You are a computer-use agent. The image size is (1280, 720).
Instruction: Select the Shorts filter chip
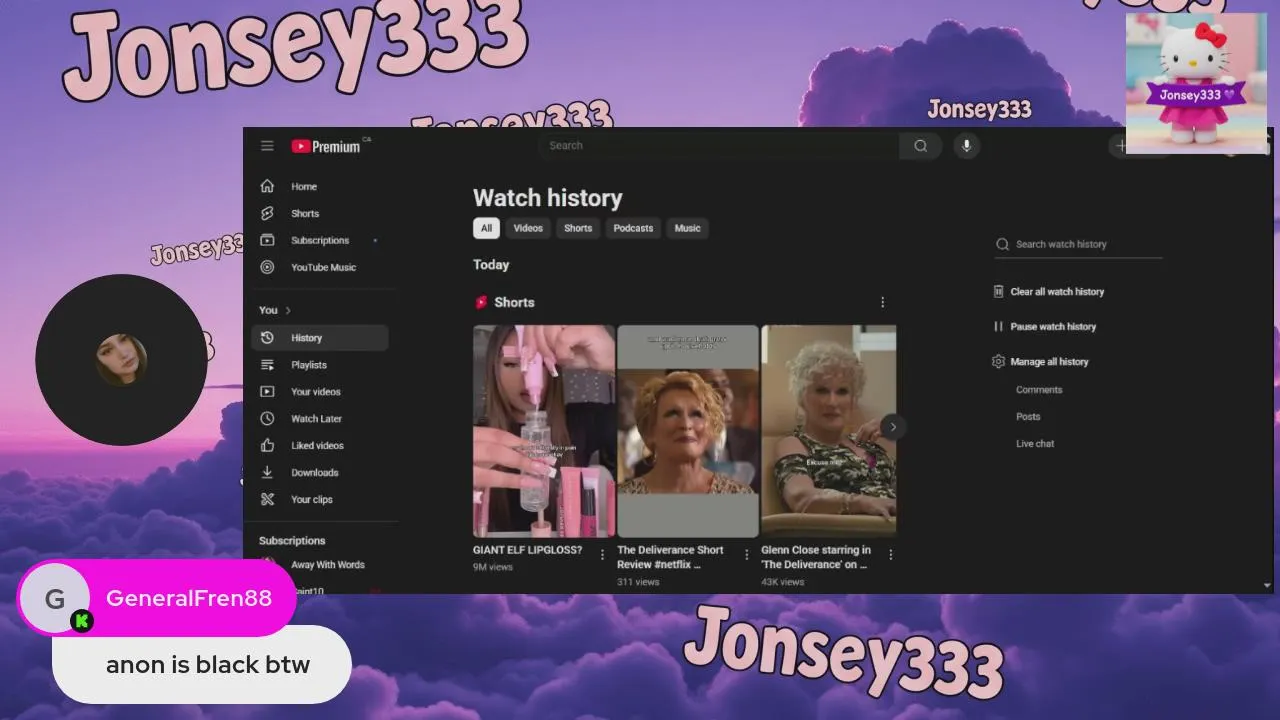578,228
